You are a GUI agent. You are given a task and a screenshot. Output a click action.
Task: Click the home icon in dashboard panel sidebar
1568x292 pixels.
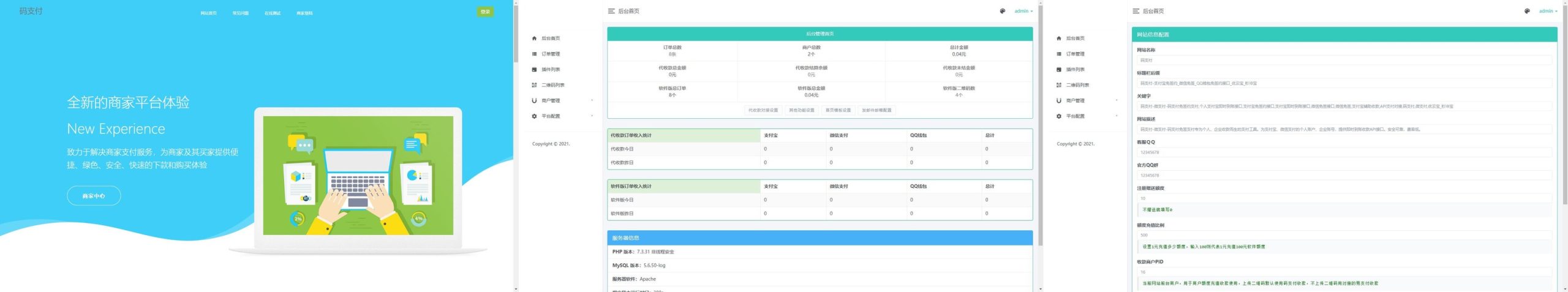click(534, 38)
